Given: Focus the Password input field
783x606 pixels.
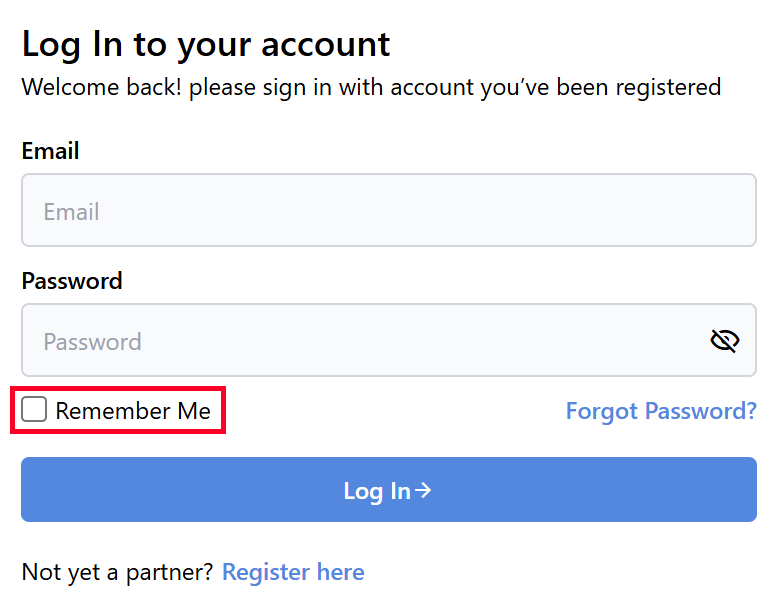Looking at the screenshot, I should (x=360, y=341).
